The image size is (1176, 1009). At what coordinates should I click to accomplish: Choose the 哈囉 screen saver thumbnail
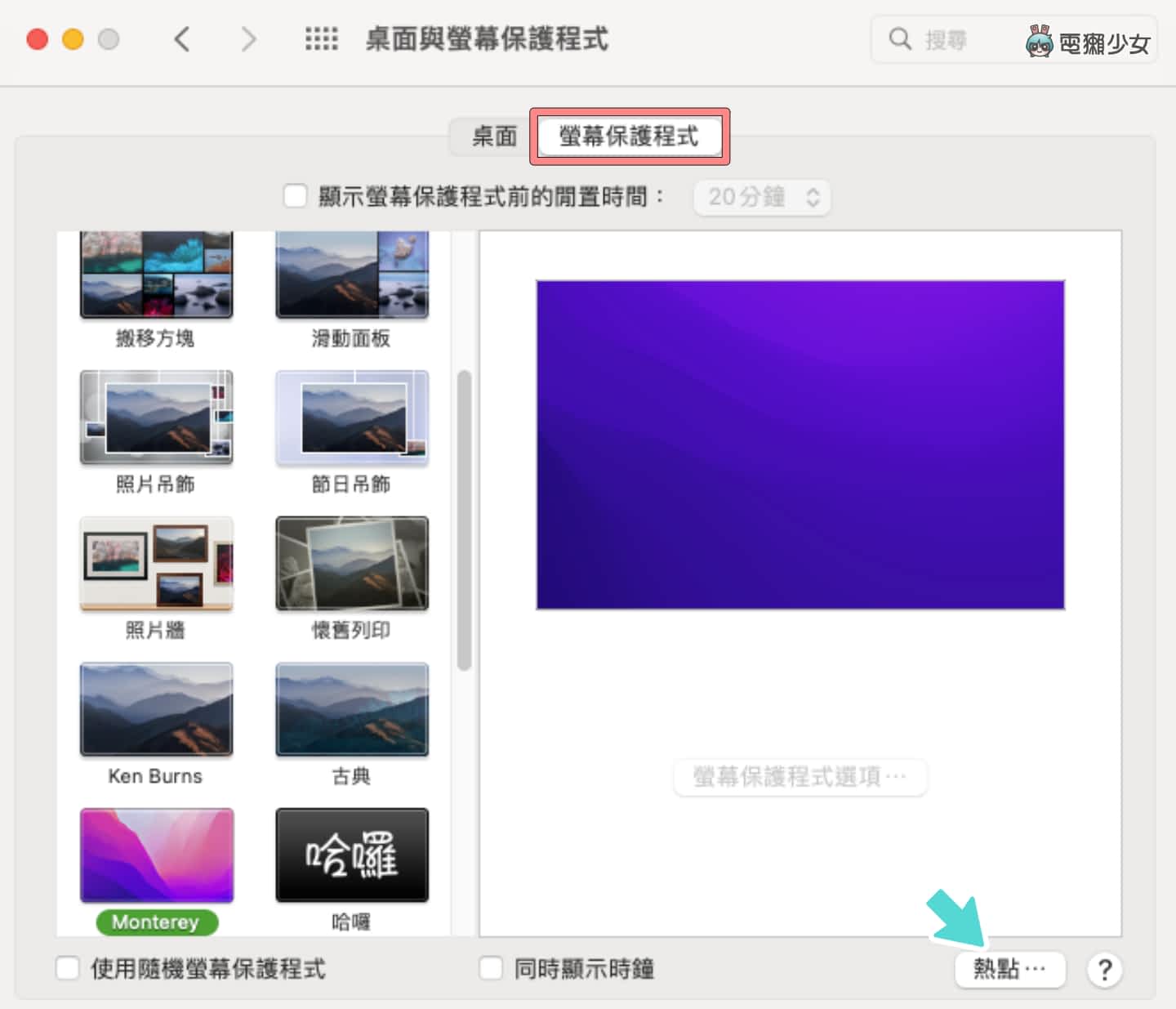coord(352,855)
